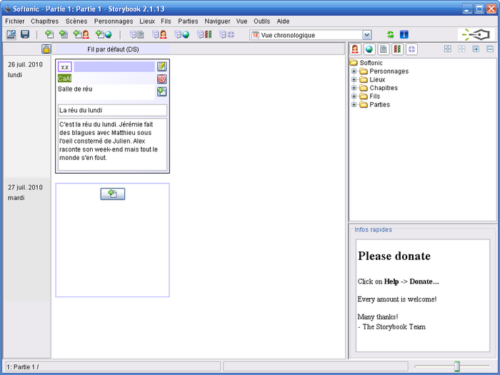The width and height of the screenshot is (500, 375).
Task: Expand the Personnages folder
Action: [x=354, y=71]
